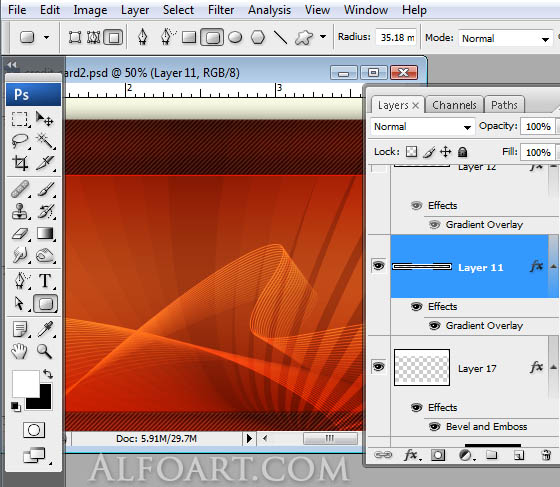Choose the Horizontal Type tool
This screenshot has height=487, width=560.
coord(45,281)
